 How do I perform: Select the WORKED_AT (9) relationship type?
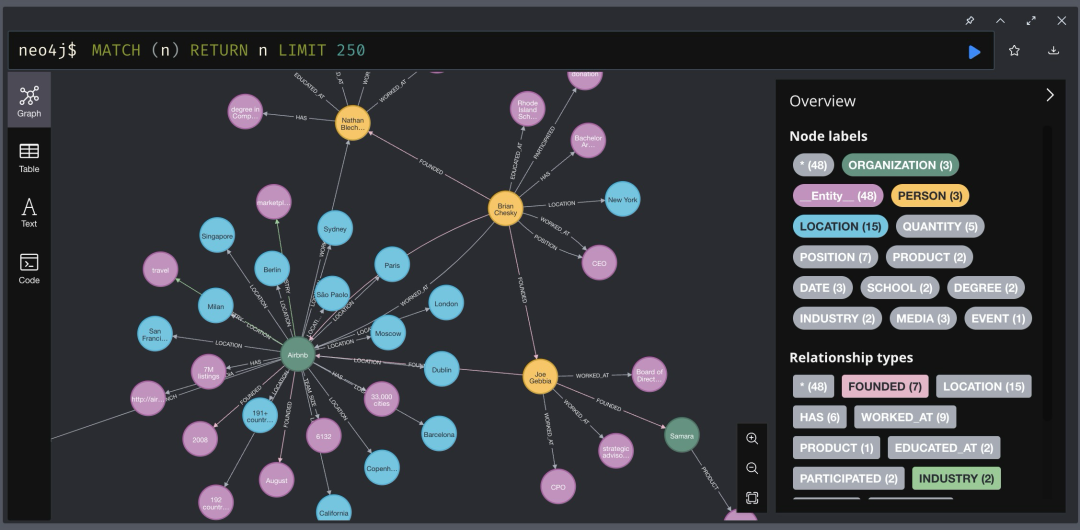[x=905, y=417]
